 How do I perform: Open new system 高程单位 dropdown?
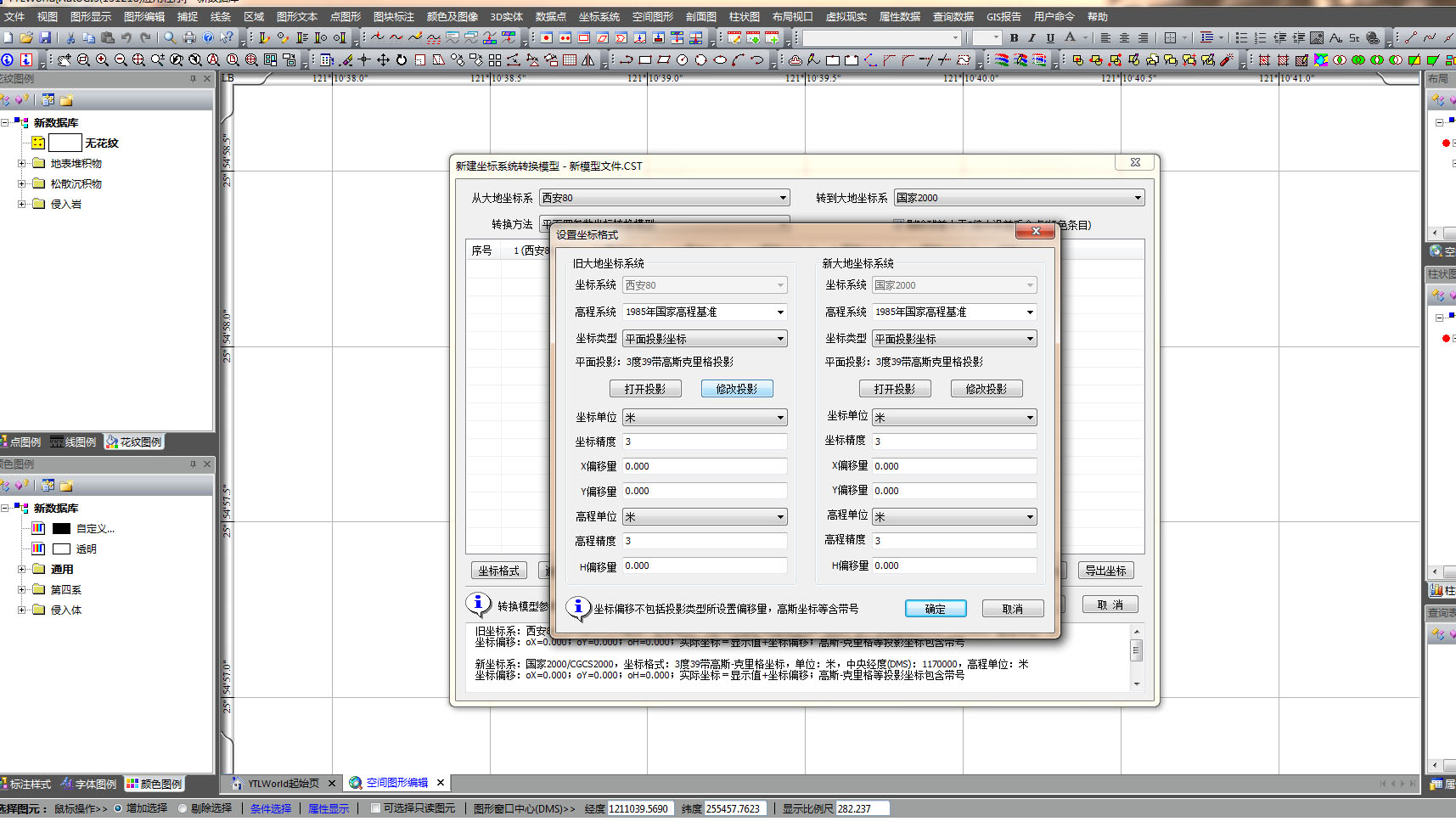pos(954,516)
